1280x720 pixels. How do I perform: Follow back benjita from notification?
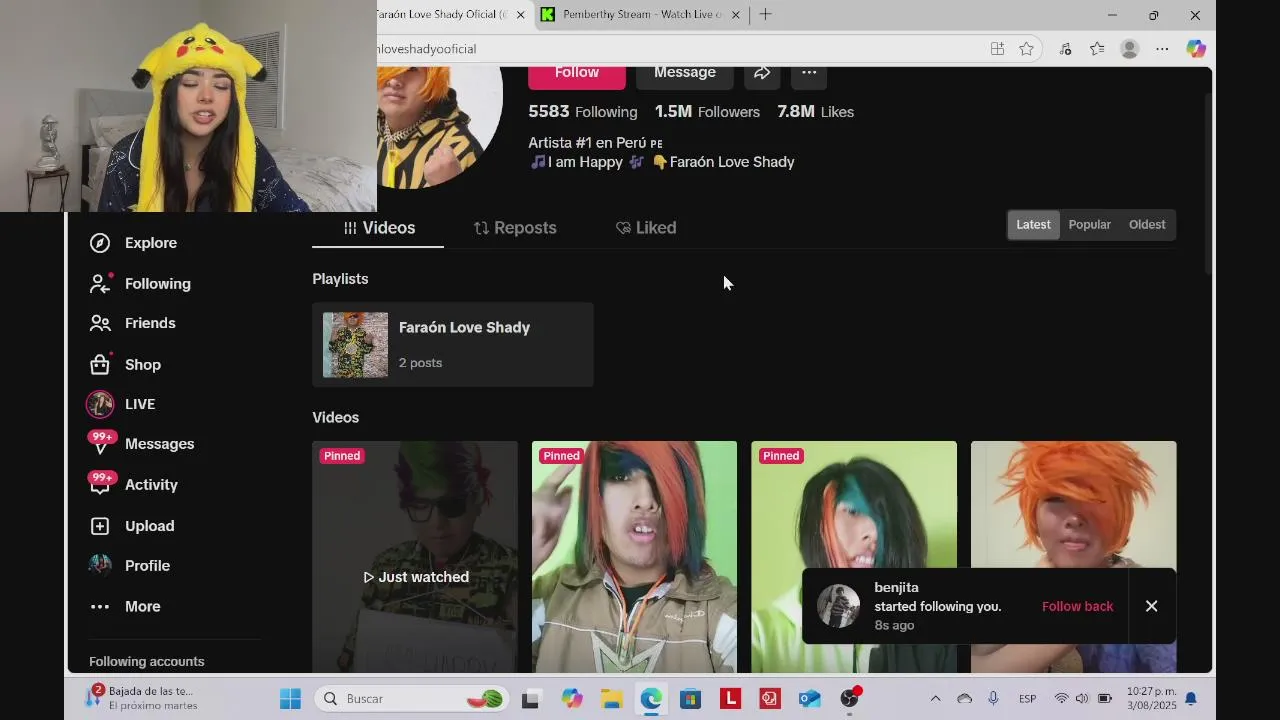1077,607
